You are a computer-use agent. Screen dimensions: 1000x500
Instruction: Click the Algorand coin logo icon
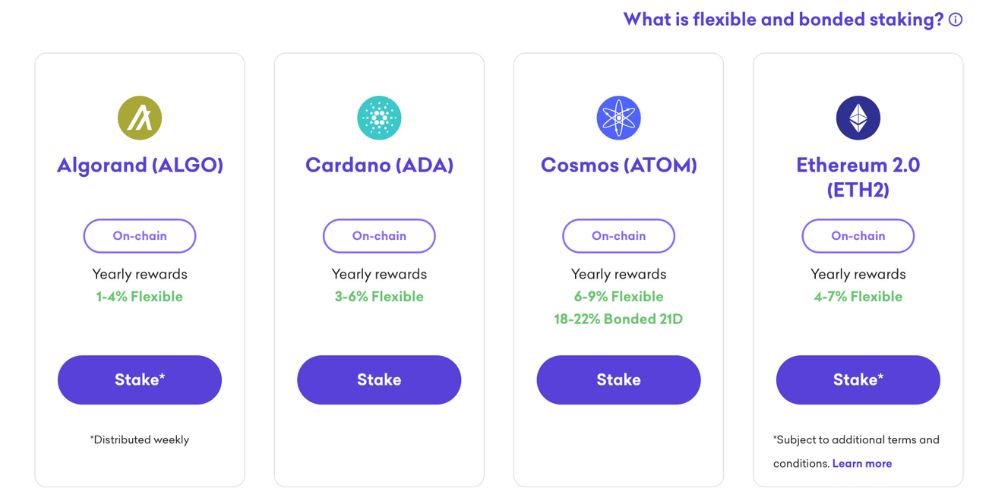pyautogui.click(x=139, y=118)
